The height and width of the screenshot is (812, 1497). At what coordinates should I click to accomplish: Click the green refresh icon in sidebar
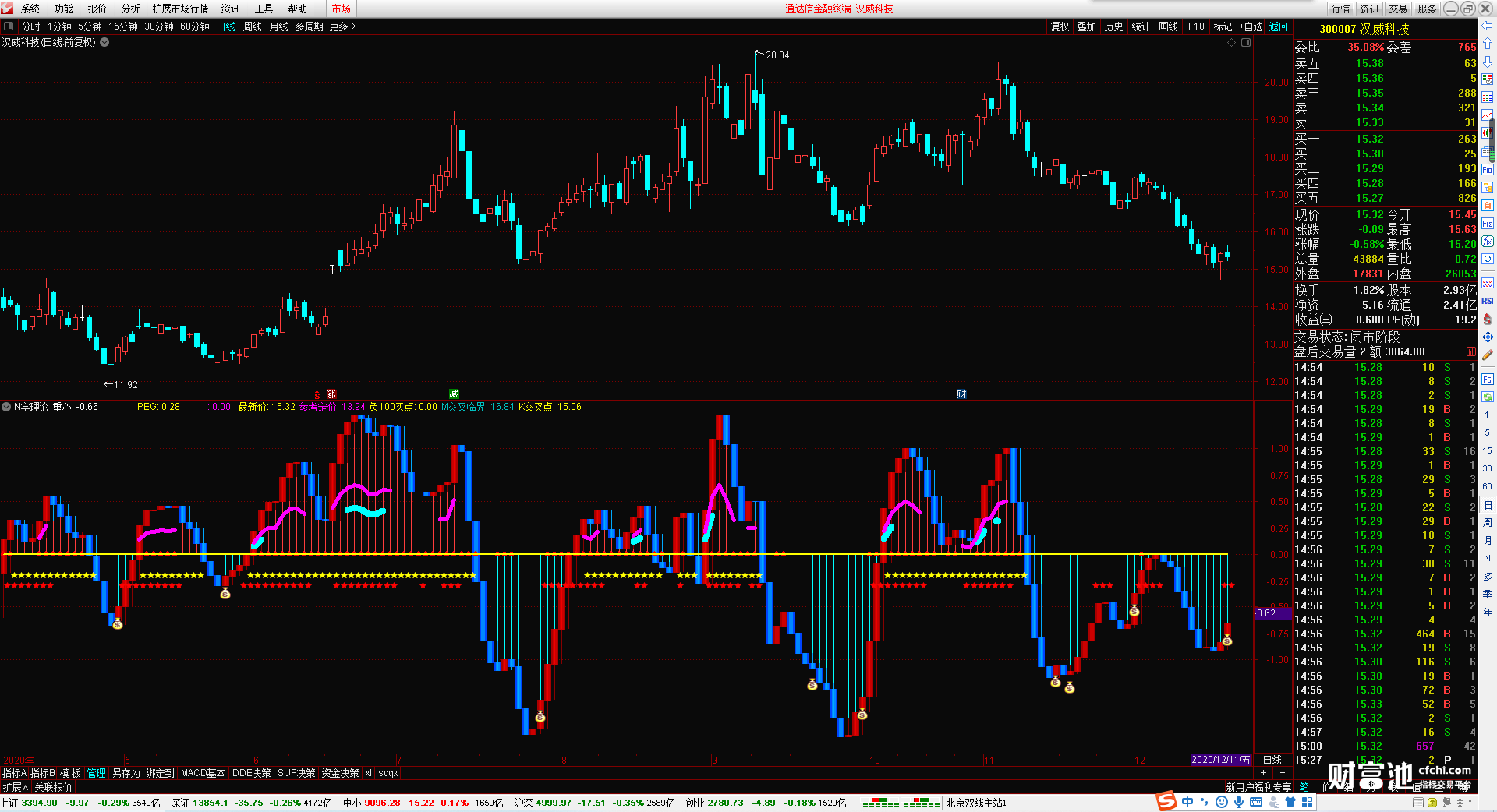click(1488, 397)
